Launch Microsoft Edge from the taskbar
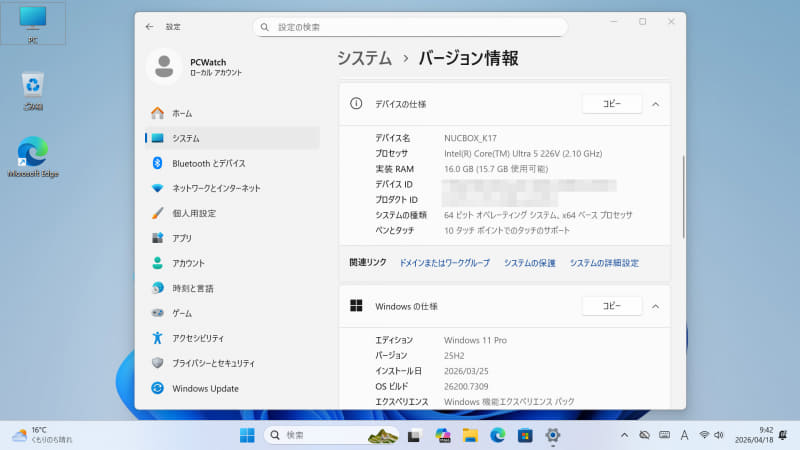The height and width of the screenshot is (450, 800). point(498,435)
